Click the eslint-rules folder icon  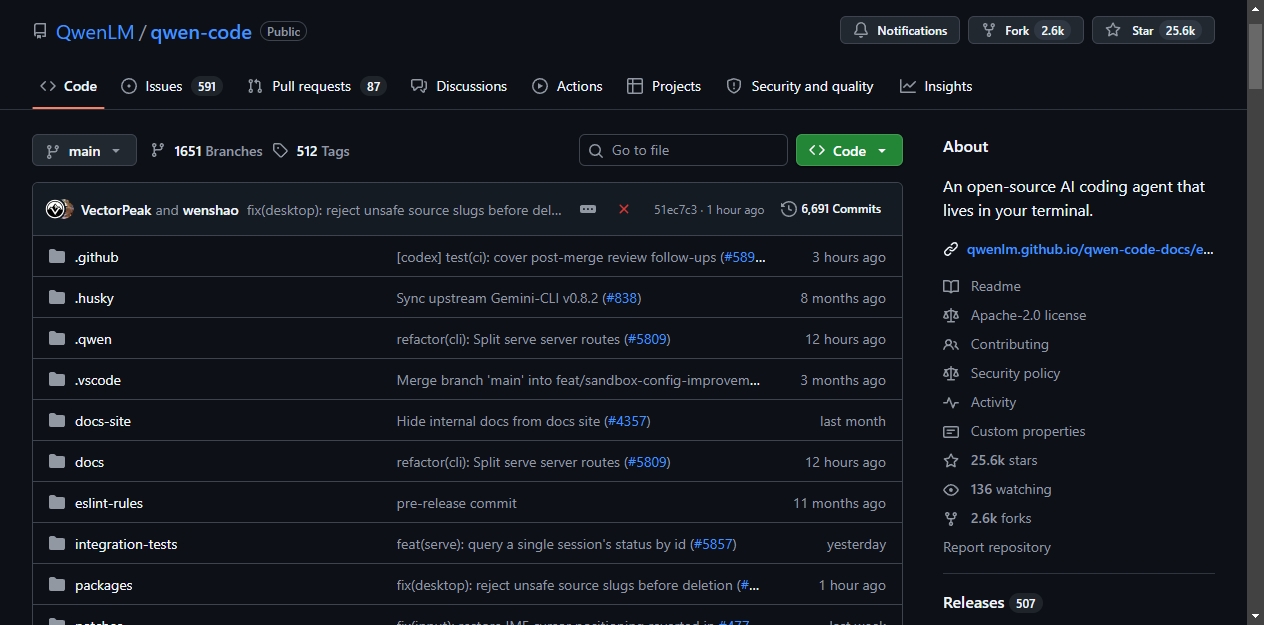click(57, 503)
